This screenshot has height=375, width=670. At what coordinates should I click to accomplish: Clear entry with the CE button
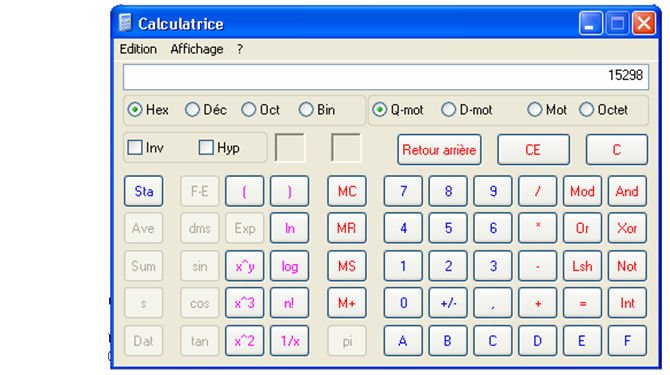533,150
